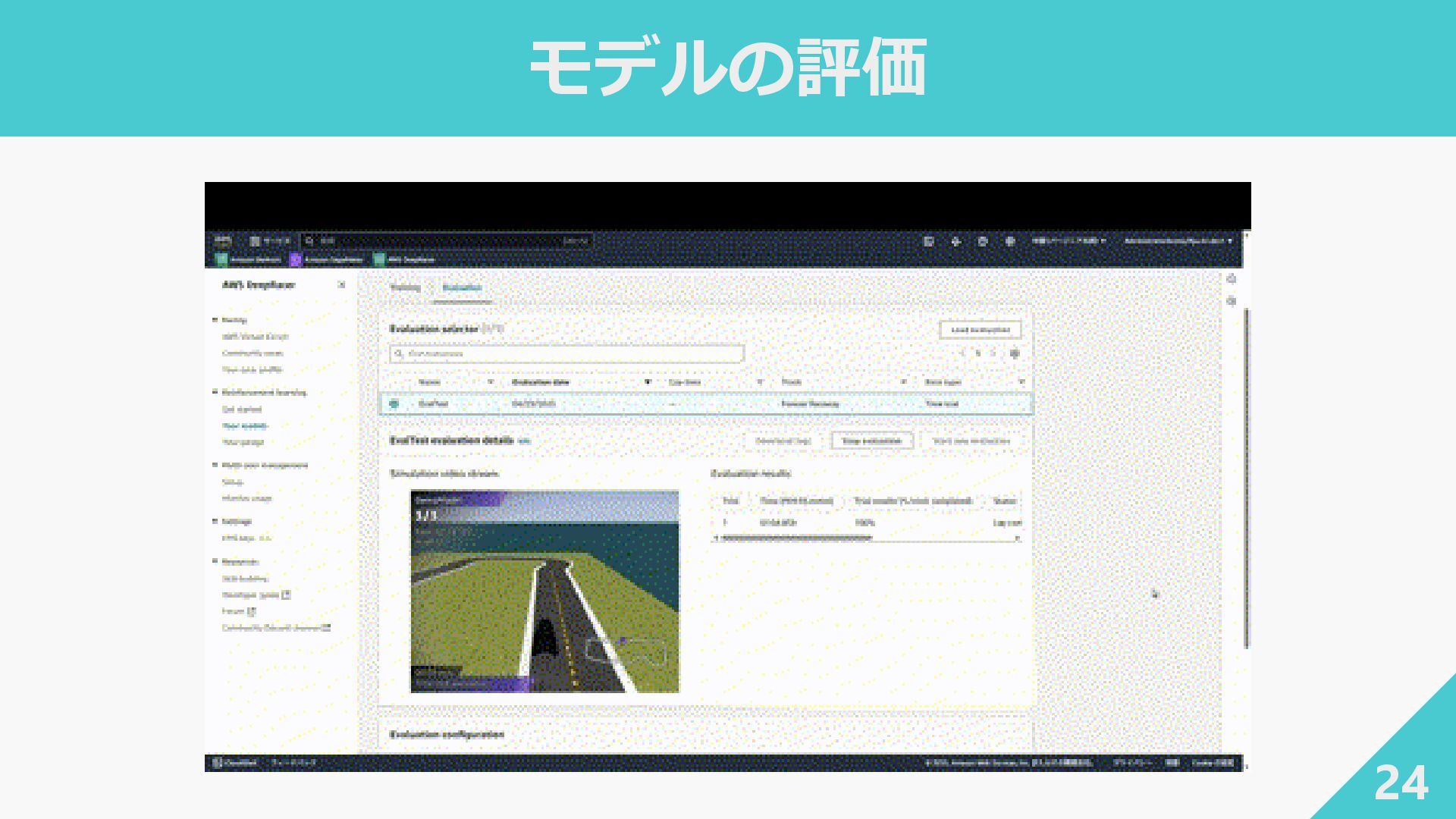The height and width of the screenshot is (819, 1456).
Task: Open the region selector dropdown
Action: click(1068, 241)
